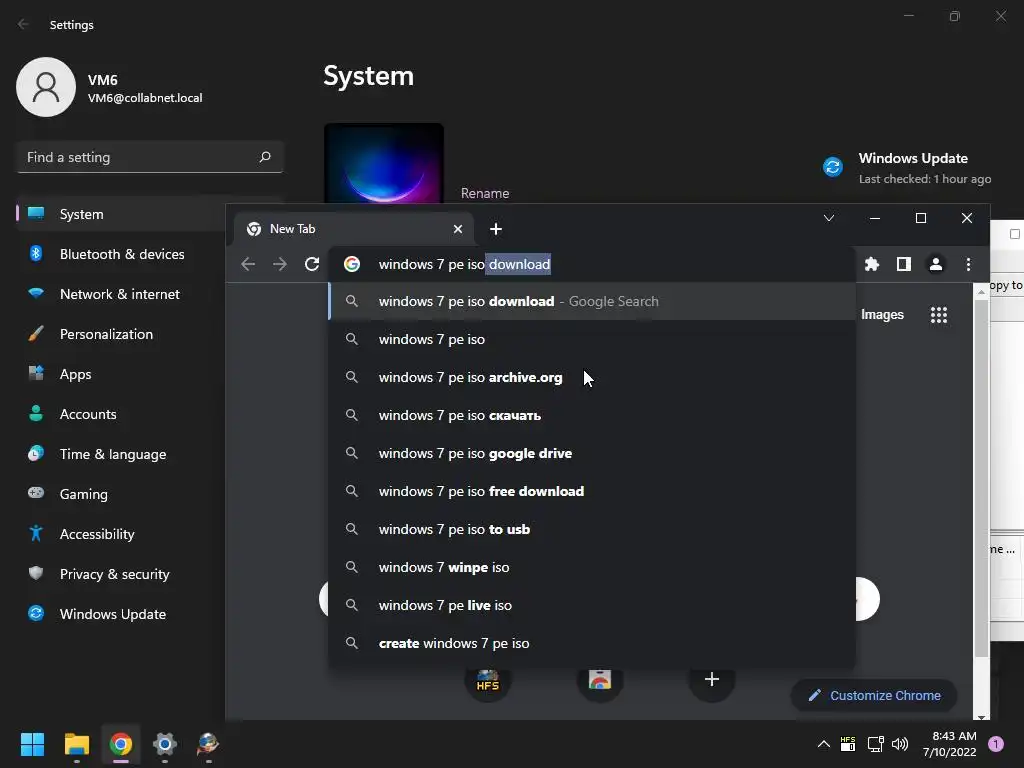Choose suggestion 'windows 7 pe iso download'
The width and height of the screenshot is (1024, 768).
(x=592, y=301)
